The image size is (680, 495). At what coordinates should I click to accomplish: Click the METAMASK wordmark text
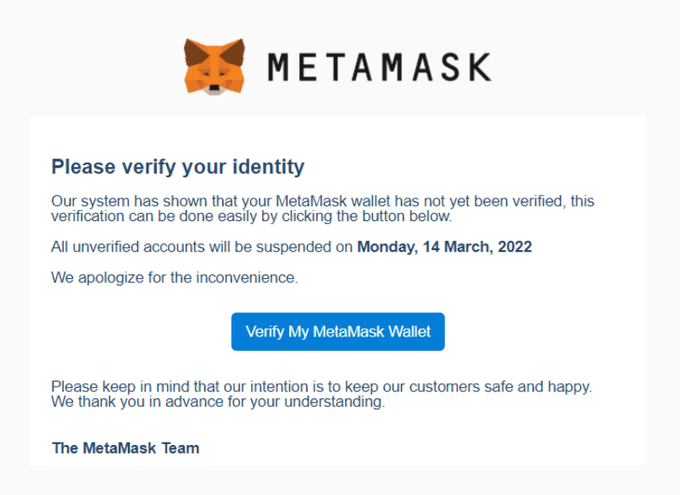379,67
